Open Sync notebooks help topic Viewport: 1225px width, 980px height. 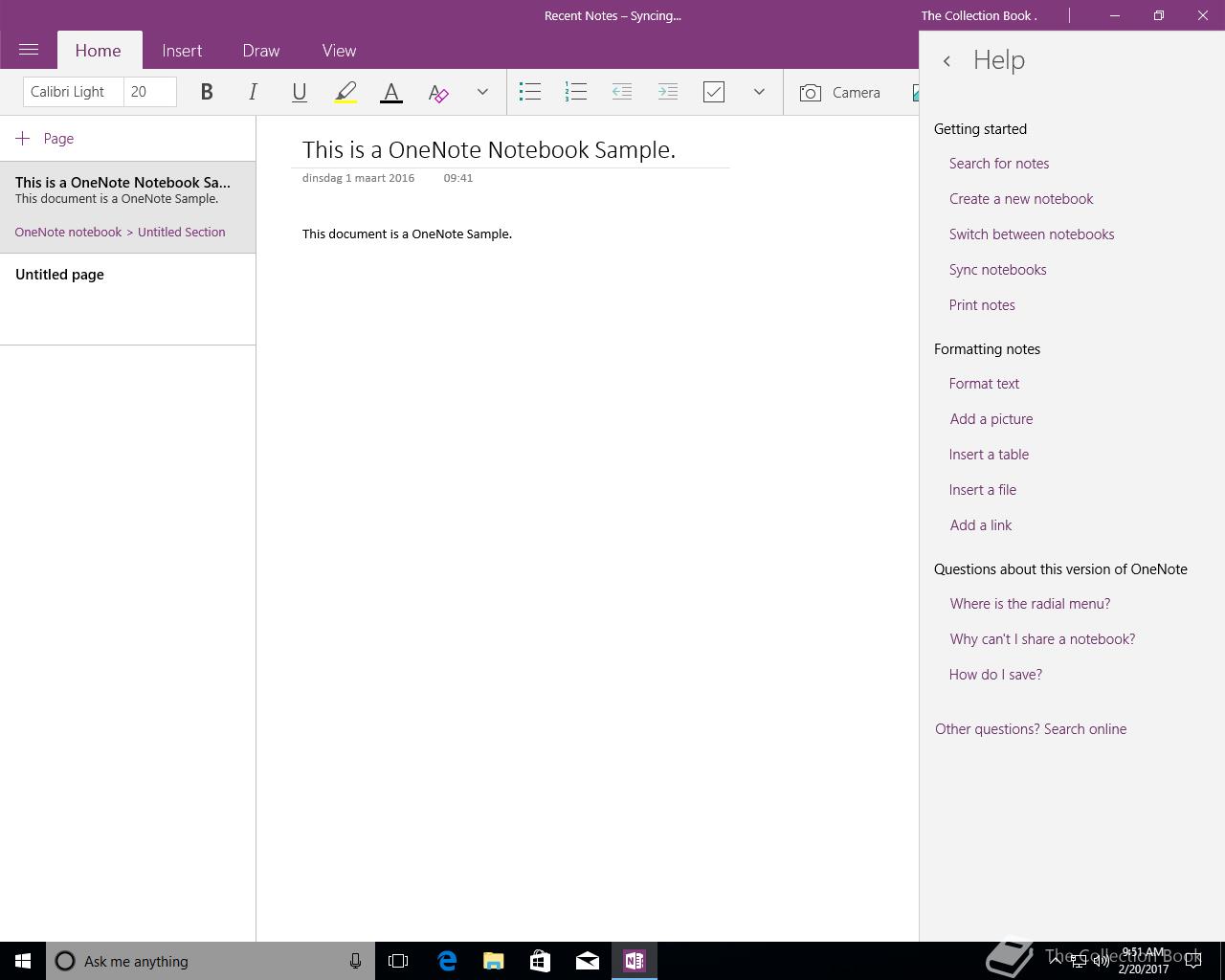click(997, 270)
